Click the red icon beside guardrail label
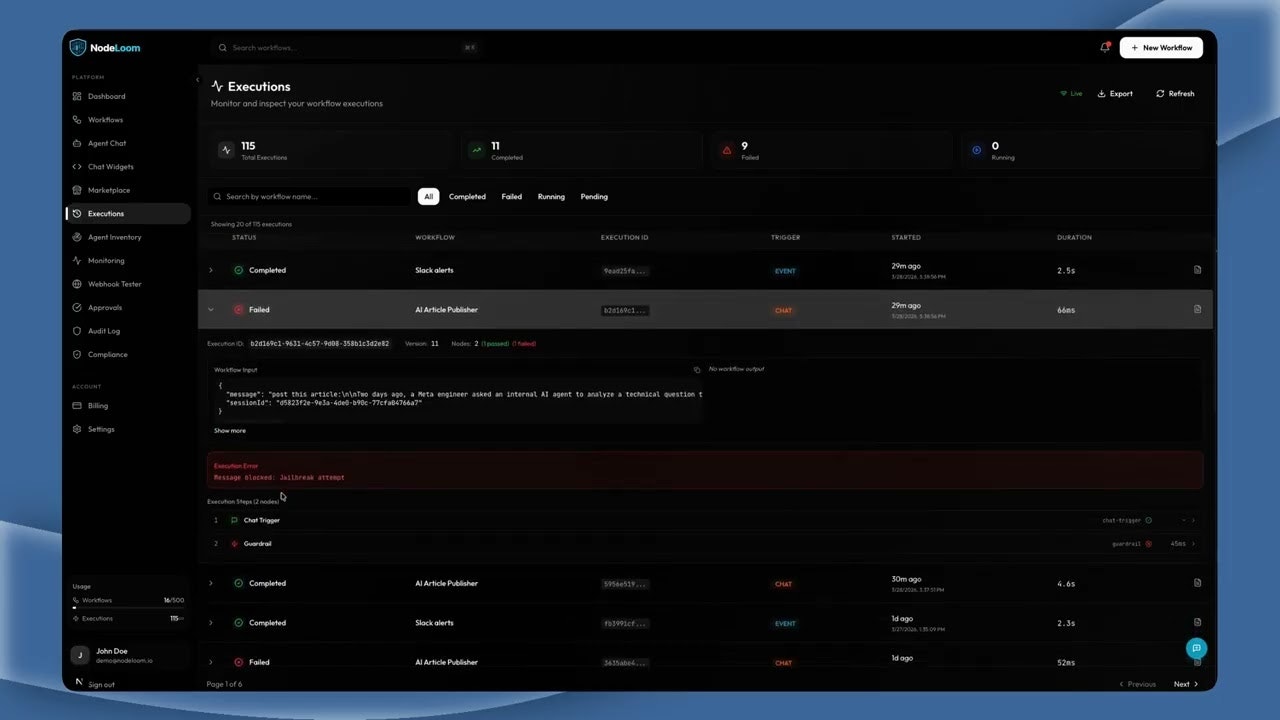This screenshot has height=720, width=1280. [1148, 544]
